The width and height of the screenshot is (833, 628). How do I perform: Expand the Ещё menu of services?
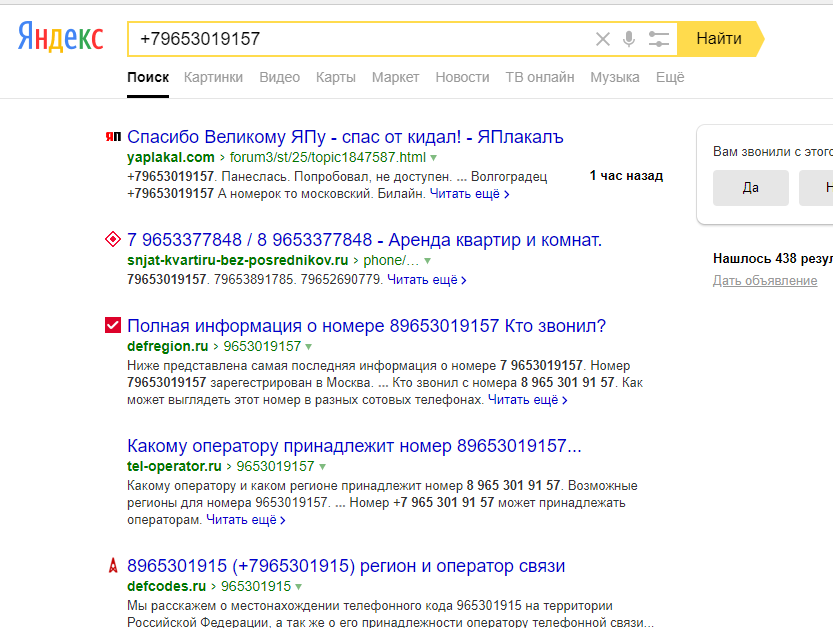click(x=670, y=78)
